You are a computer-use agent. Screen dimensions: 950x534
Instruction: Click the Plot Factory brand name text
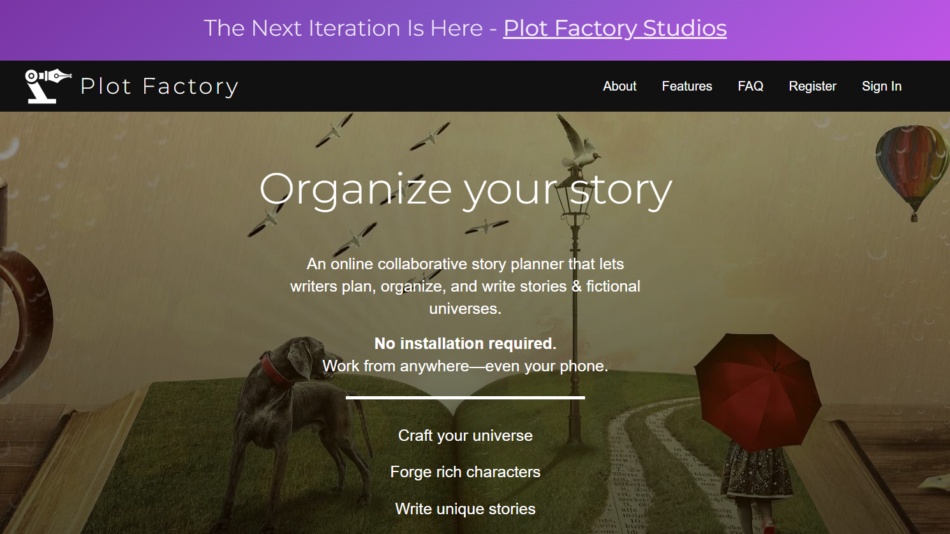coord(159,87)
